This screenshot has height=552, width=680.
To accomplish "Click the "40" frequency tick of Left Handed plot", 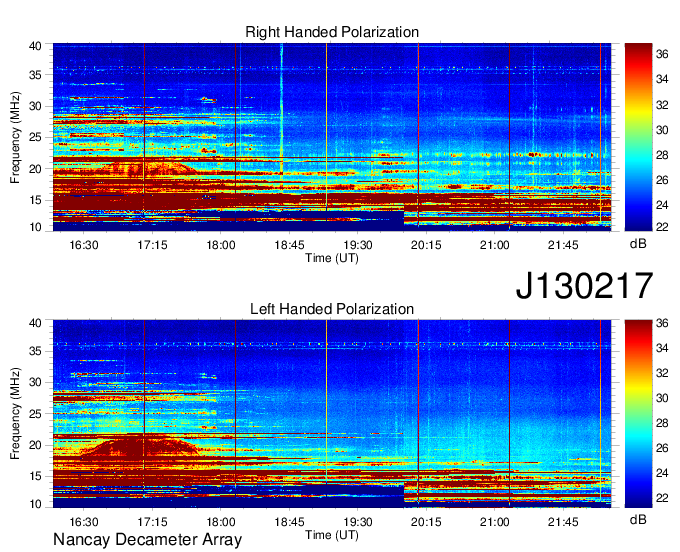I will click(x=35, y=323).
